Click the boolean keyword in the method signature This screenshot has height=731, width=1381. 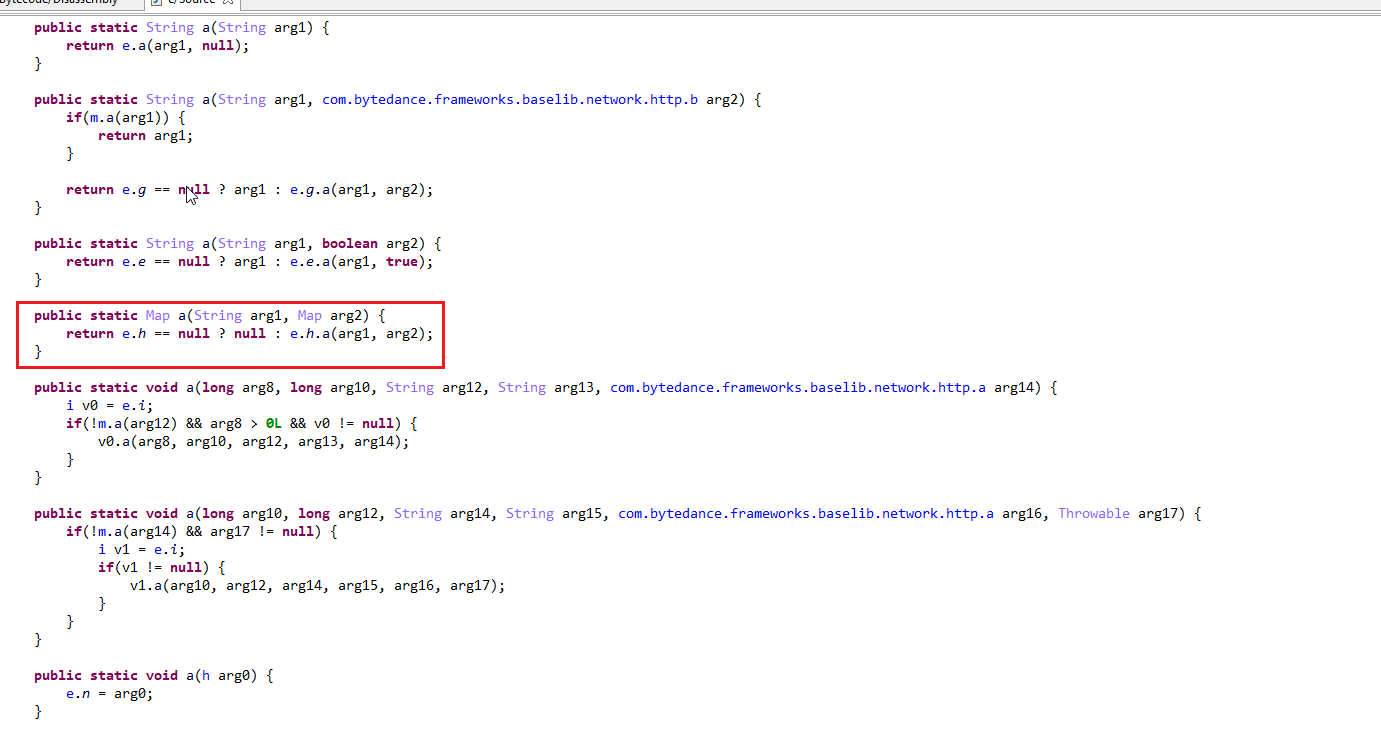349,243
